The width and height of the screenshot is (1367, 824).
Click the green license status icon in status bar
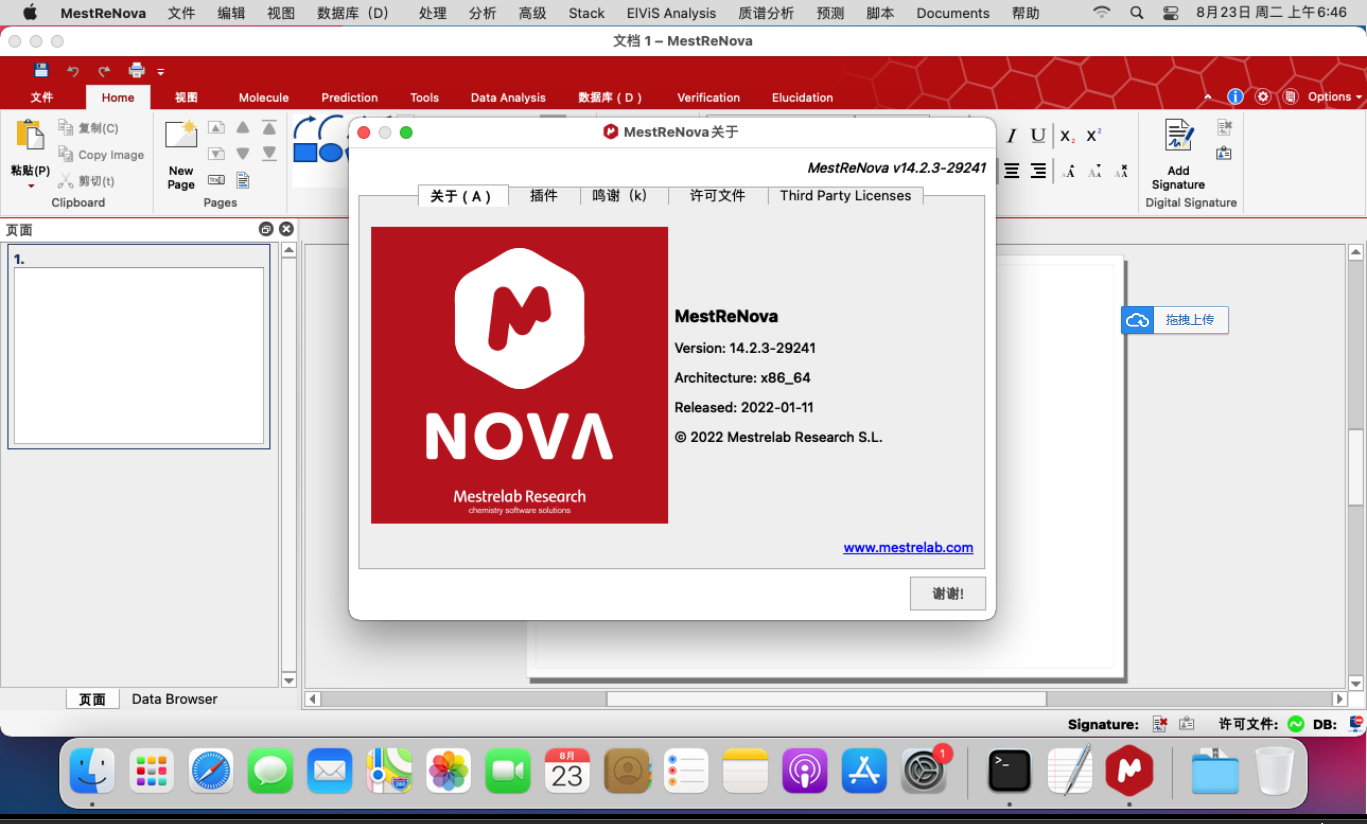(1294, 723)
